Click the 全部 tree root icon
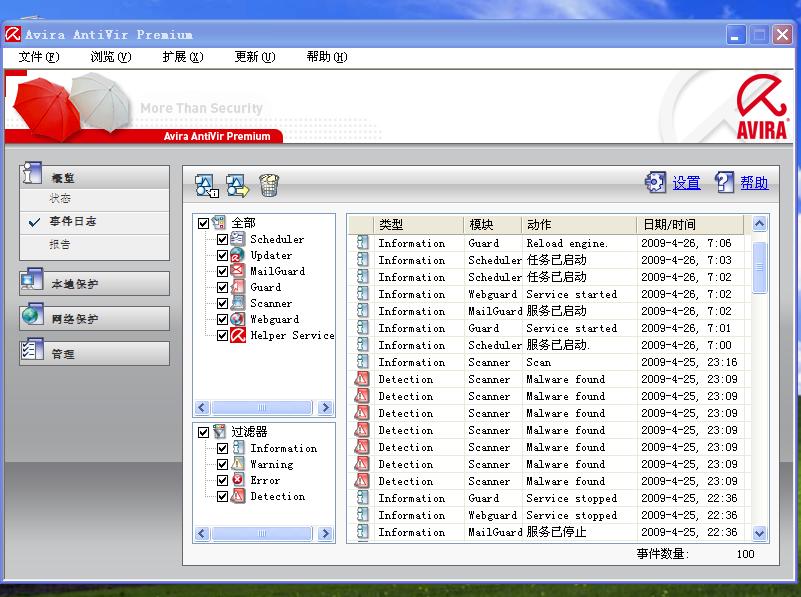Viewport: 801px width, 597px height. coord(219,223)
